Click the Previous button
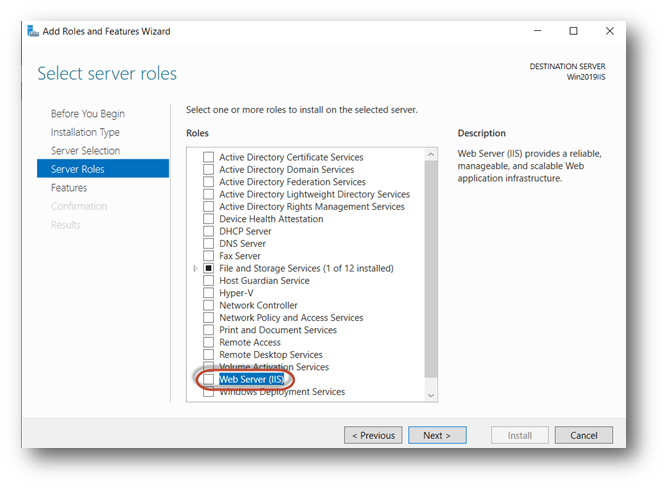The height and width of the screenshot is (490, 668). tap(373, 435)
